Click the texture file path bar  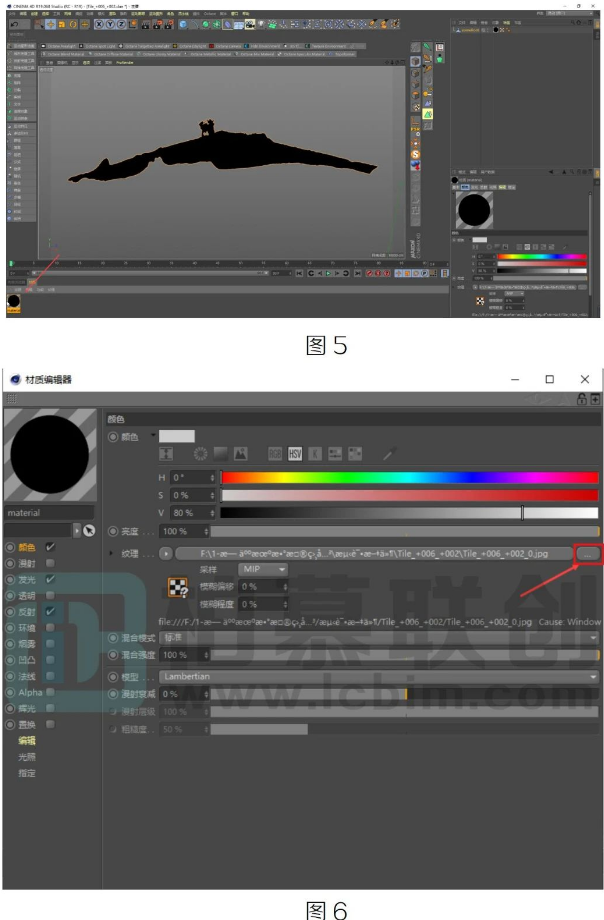click(374, 553)
